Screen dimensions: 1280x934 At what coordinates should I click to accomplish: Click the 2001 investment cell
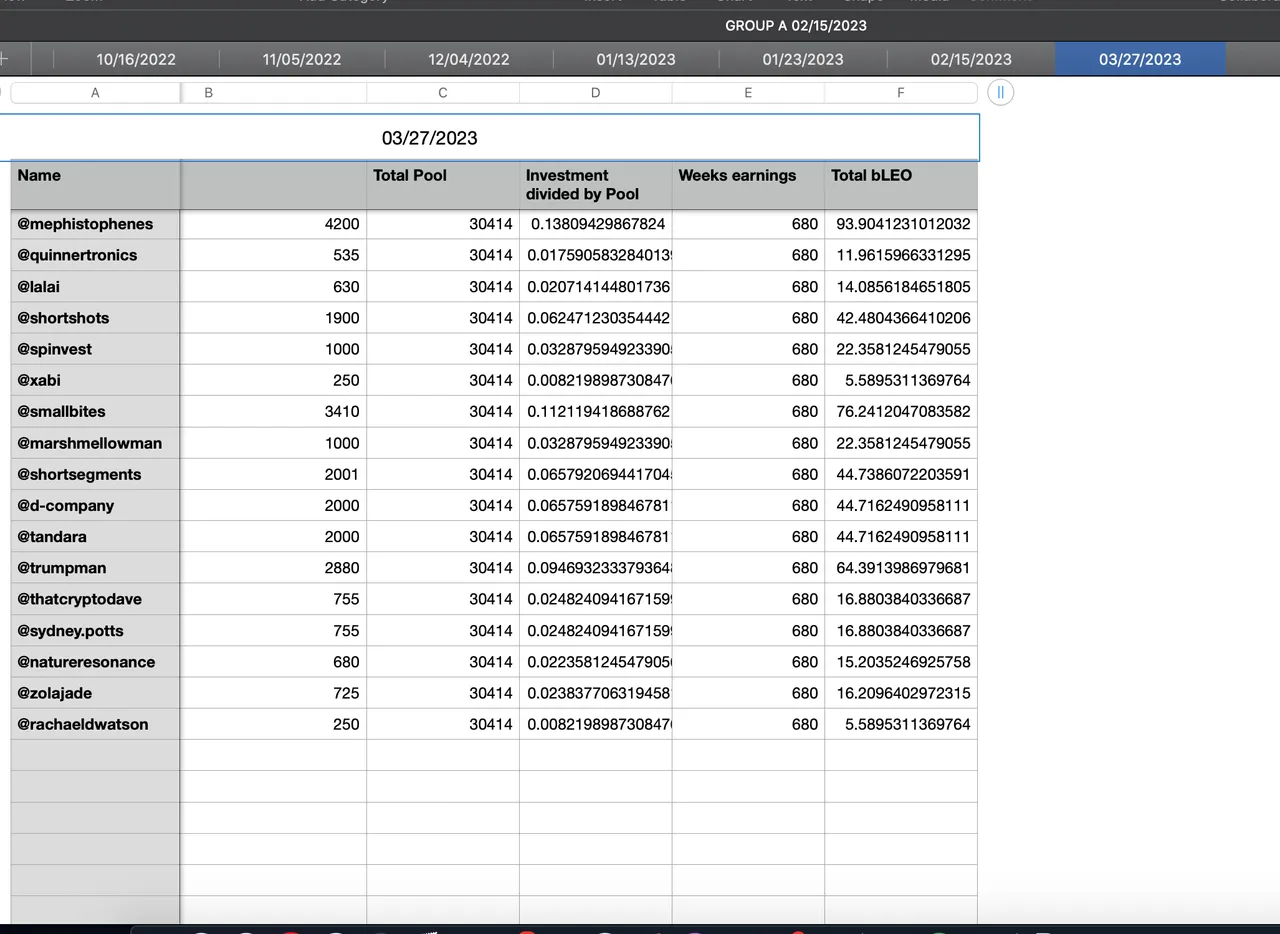click(x=273, y=474)
